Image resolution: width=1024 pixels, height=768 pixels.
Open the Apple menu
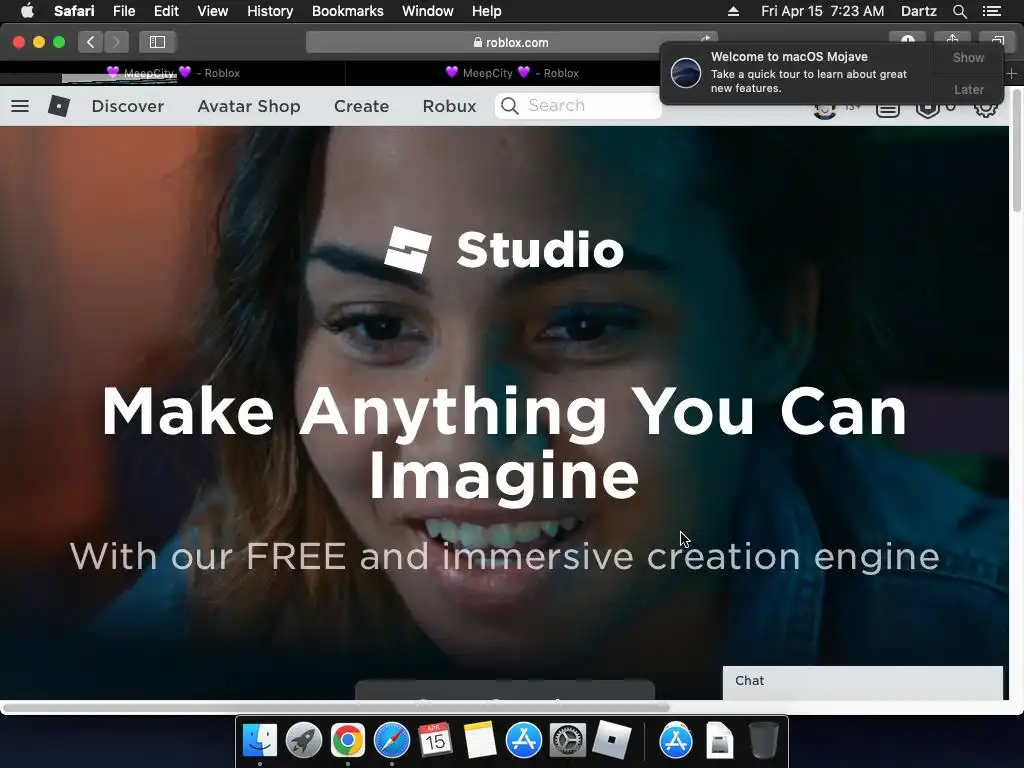(27, 11)
